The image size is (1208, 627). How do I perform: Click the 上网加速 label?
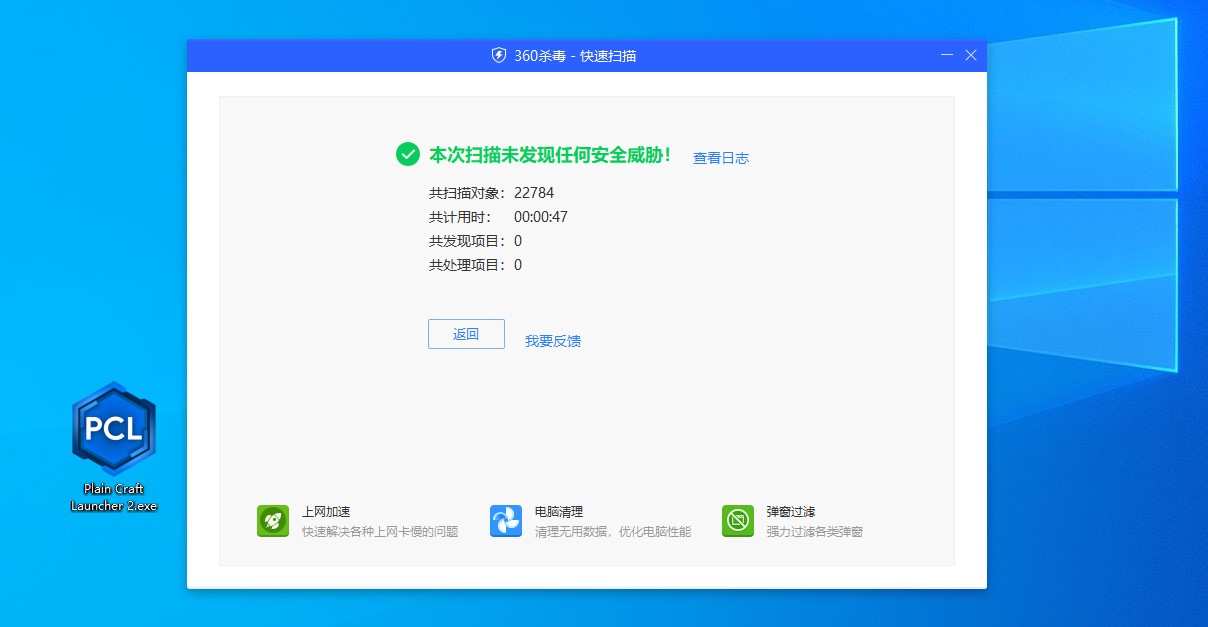(x=326, y=512)
